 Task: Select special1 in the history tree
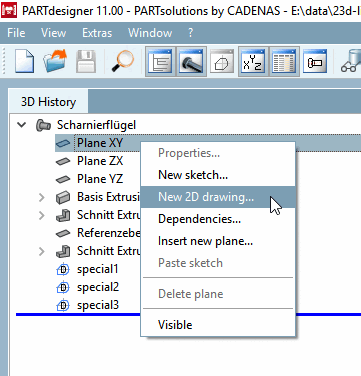[x=98, y=269]
